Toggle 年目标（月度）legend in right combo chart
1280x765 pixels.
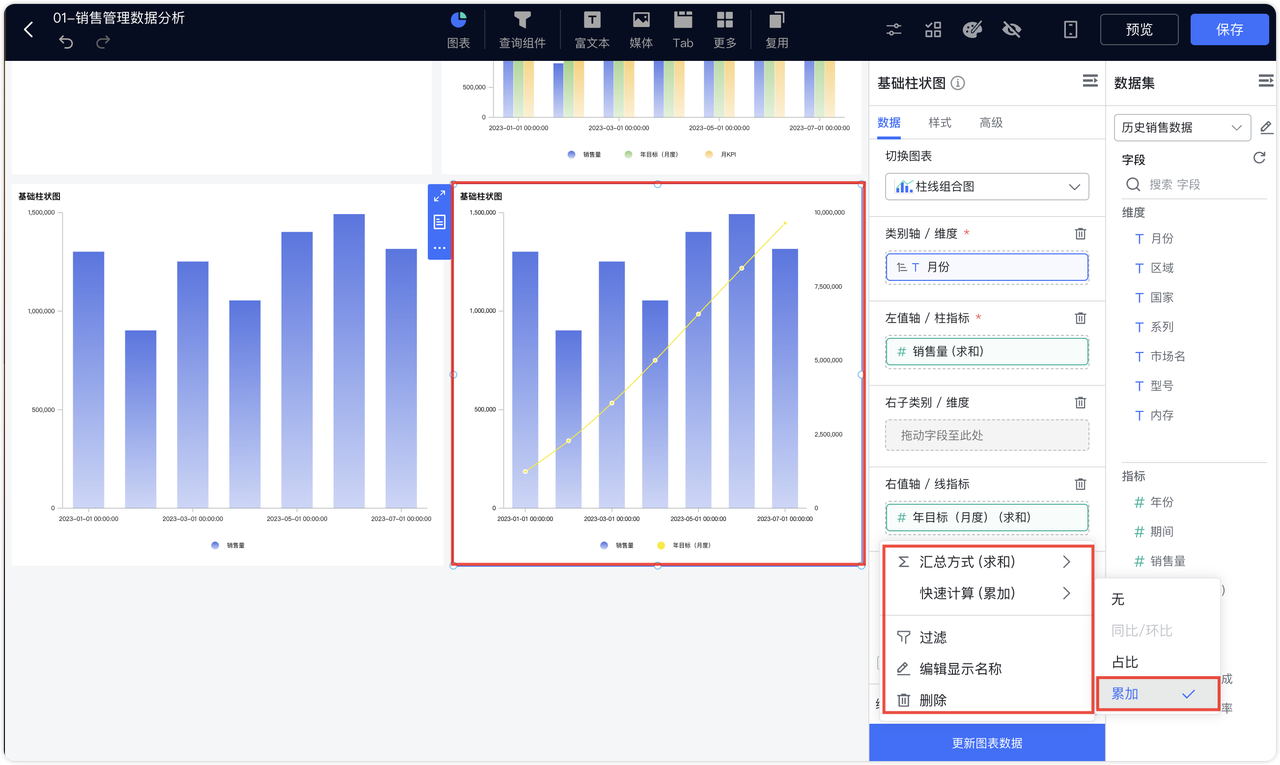[683, 546]
